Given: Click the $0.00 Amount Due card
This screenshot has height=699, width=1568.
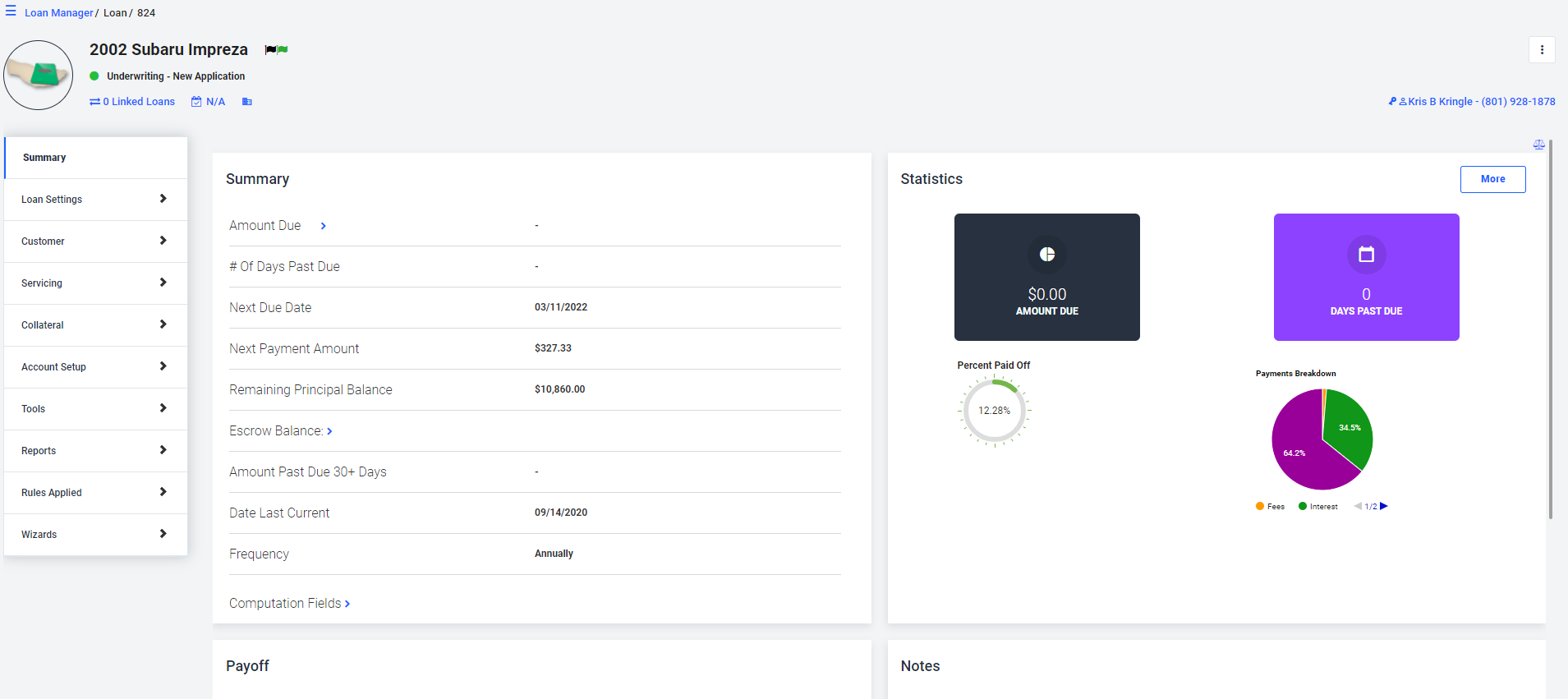Looking at the screenshot, I should (1046, 277).
